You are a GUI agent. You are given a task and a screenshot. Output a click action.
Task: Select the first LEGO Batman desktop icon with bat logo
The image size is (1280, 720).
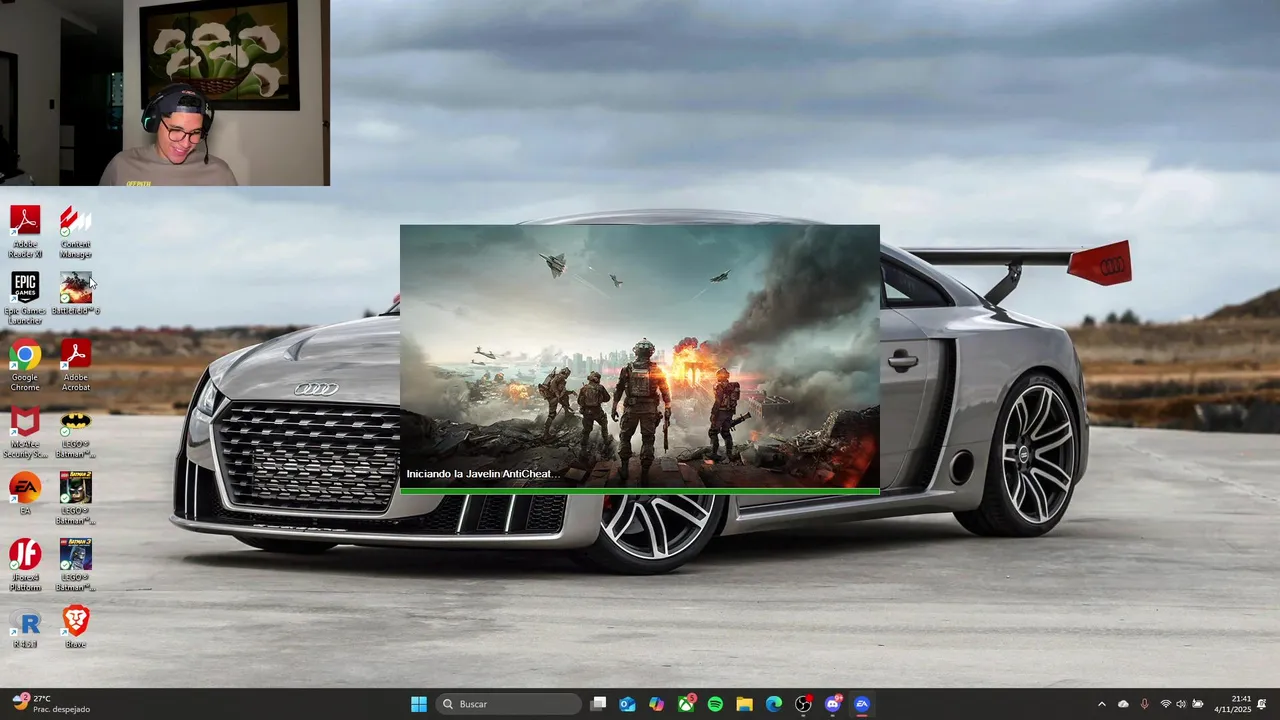click(76, 432)
